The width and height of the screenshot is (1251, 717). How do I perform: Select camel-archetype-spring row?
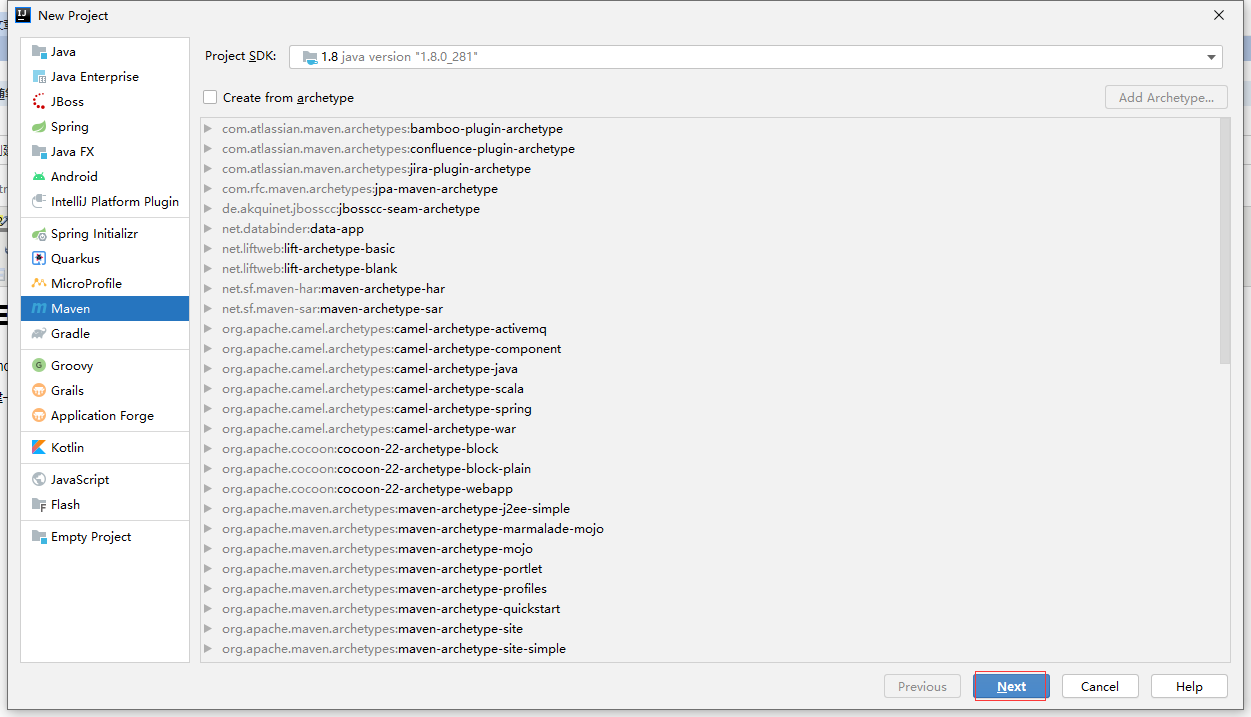709,409
